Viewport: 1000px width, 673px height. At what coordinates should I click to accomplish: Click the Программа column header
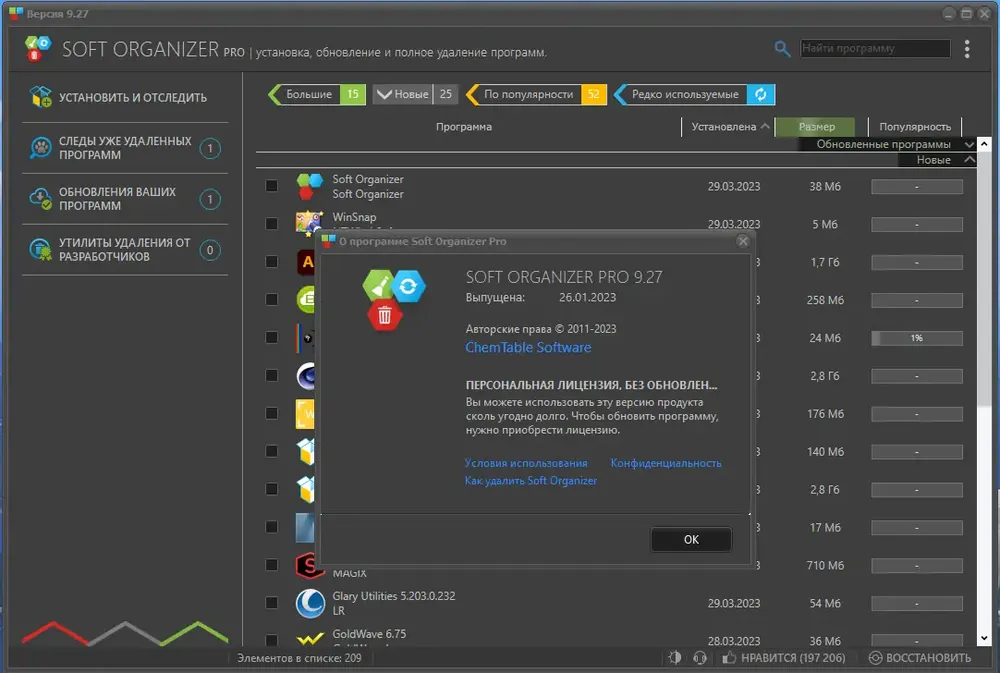464,127
